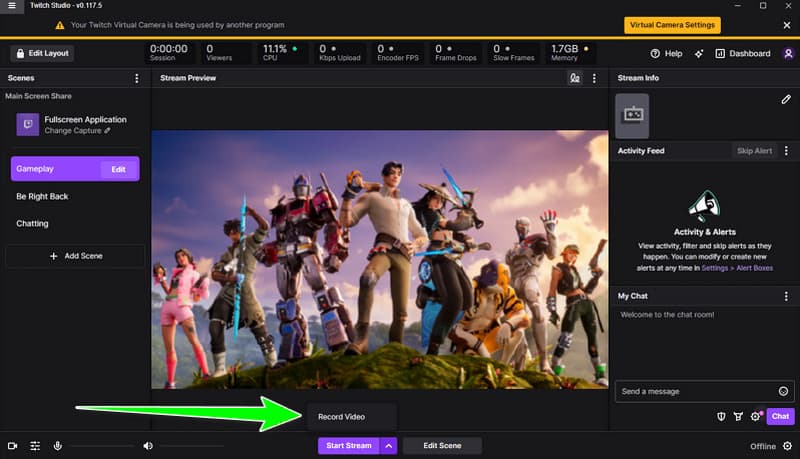The image size is (800, 459).
Task: Open the hamburger main menu
Action: [x=12, y=6]
